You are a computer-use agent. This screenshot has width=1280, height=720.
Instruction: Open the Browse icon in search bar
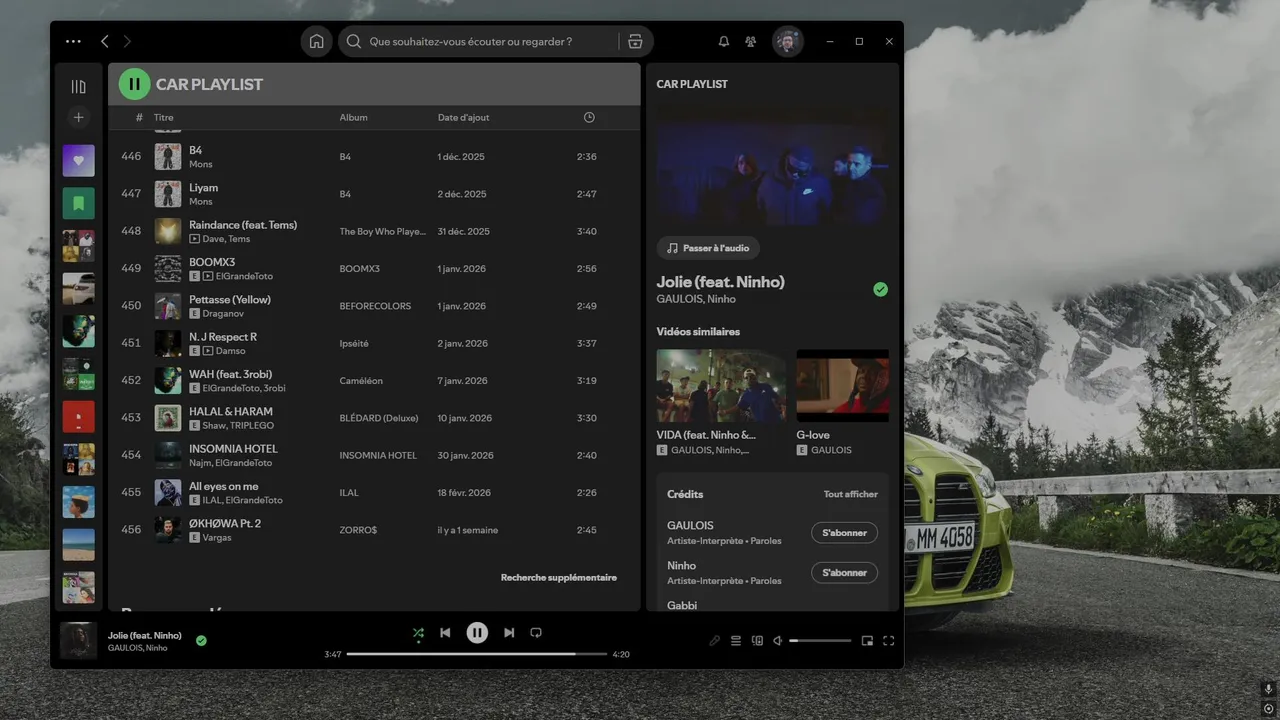click(635, 41)
